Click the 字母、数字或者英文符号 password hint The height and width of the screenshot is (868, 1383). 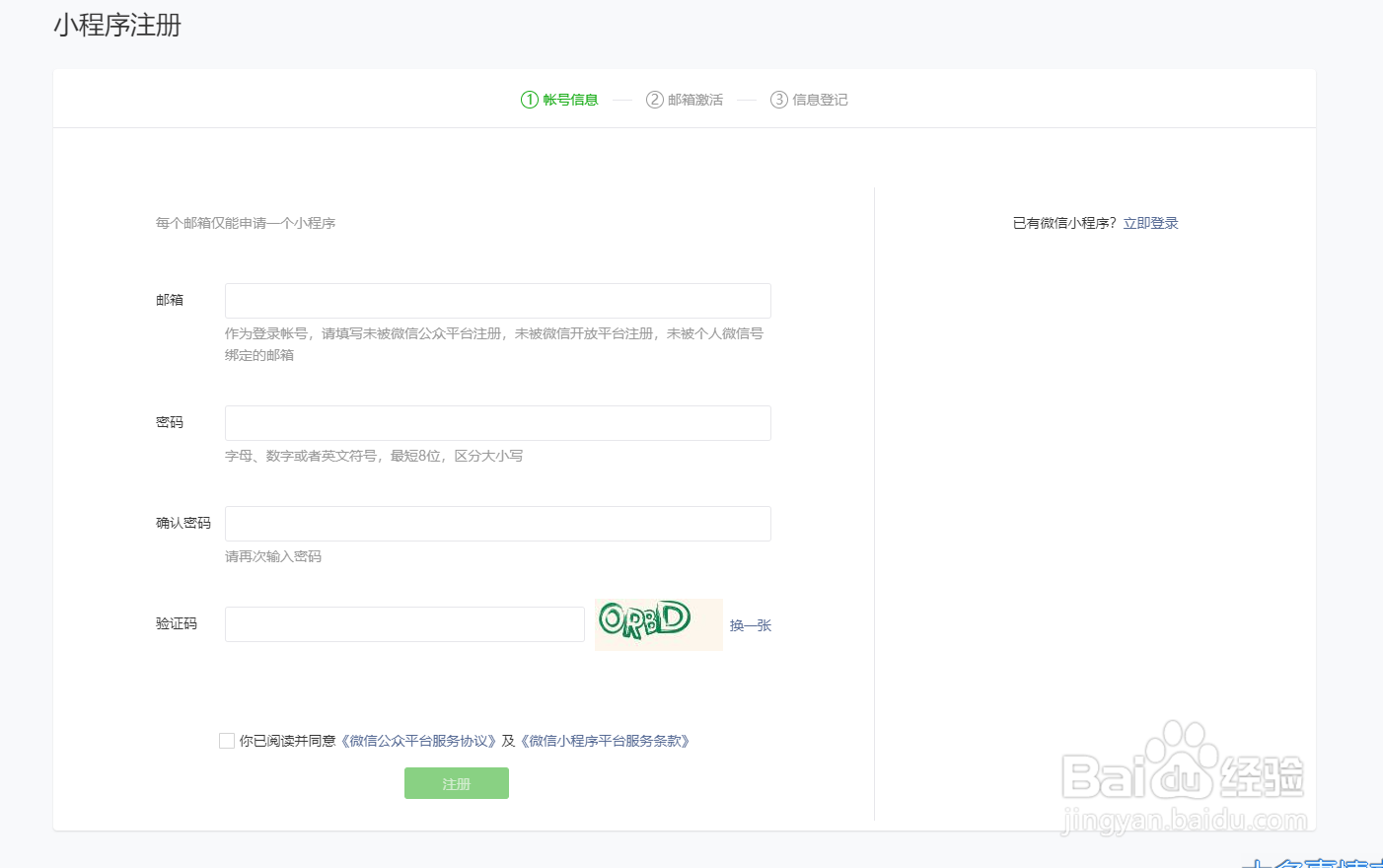(374, 456)
